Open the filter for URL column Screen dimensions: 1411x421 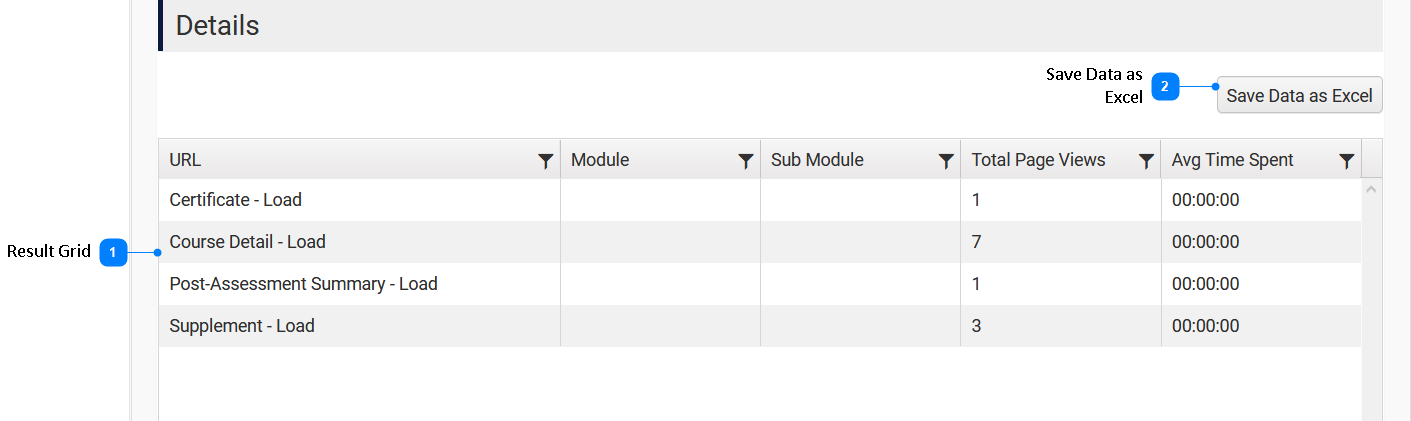[545, 161]
